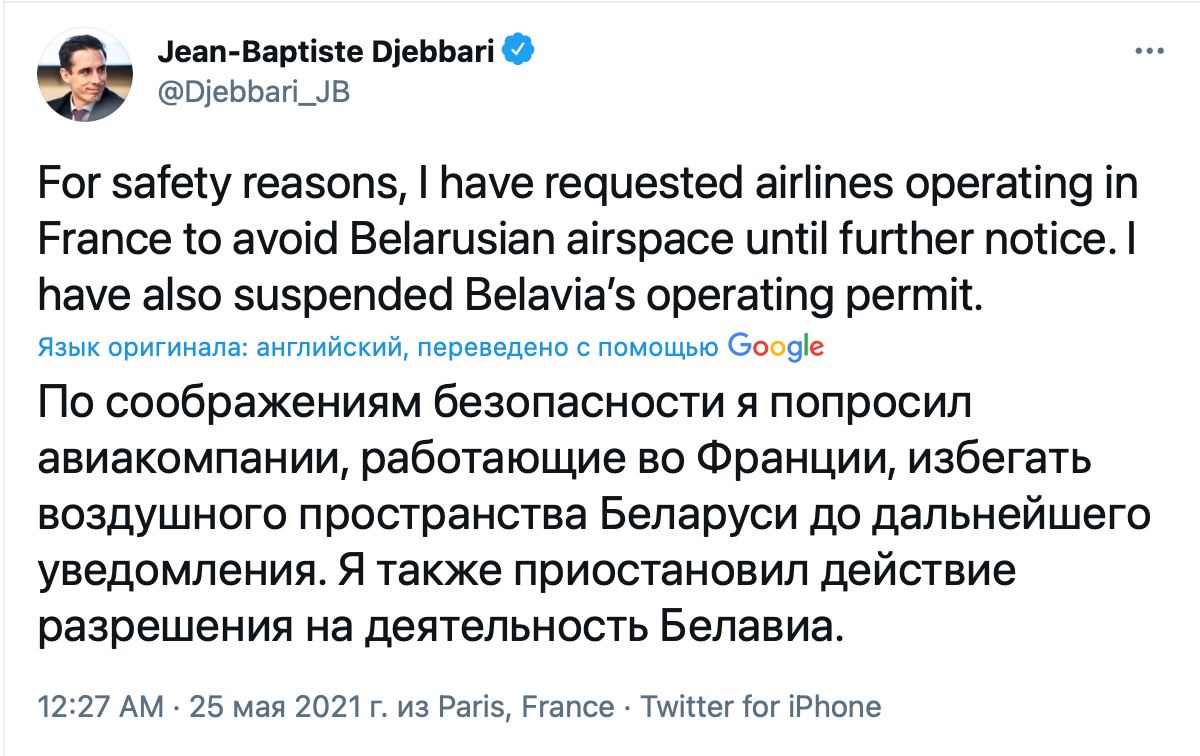1200x756 pixels.
Task: Click the Google logo in translation note
Action: (776, 346)
